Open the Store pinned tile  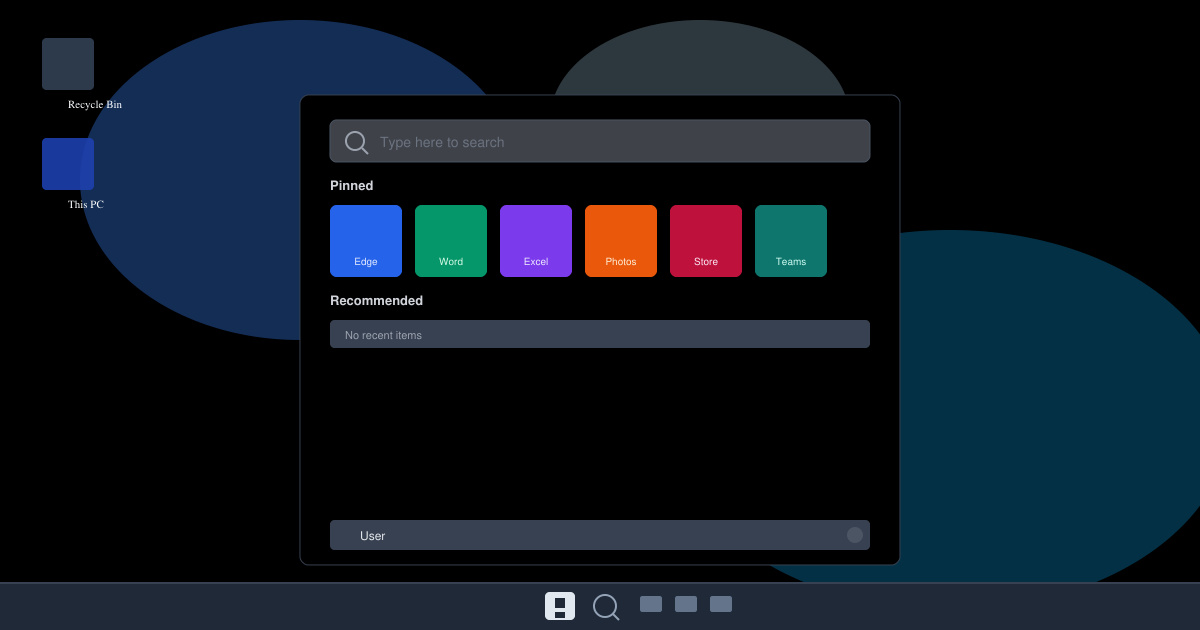click(x=706, y=241)
